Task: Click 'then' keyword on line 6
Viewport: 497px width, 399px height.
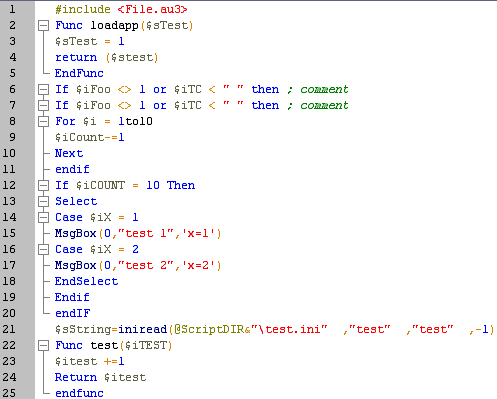Action: click(x=265, y=89)
